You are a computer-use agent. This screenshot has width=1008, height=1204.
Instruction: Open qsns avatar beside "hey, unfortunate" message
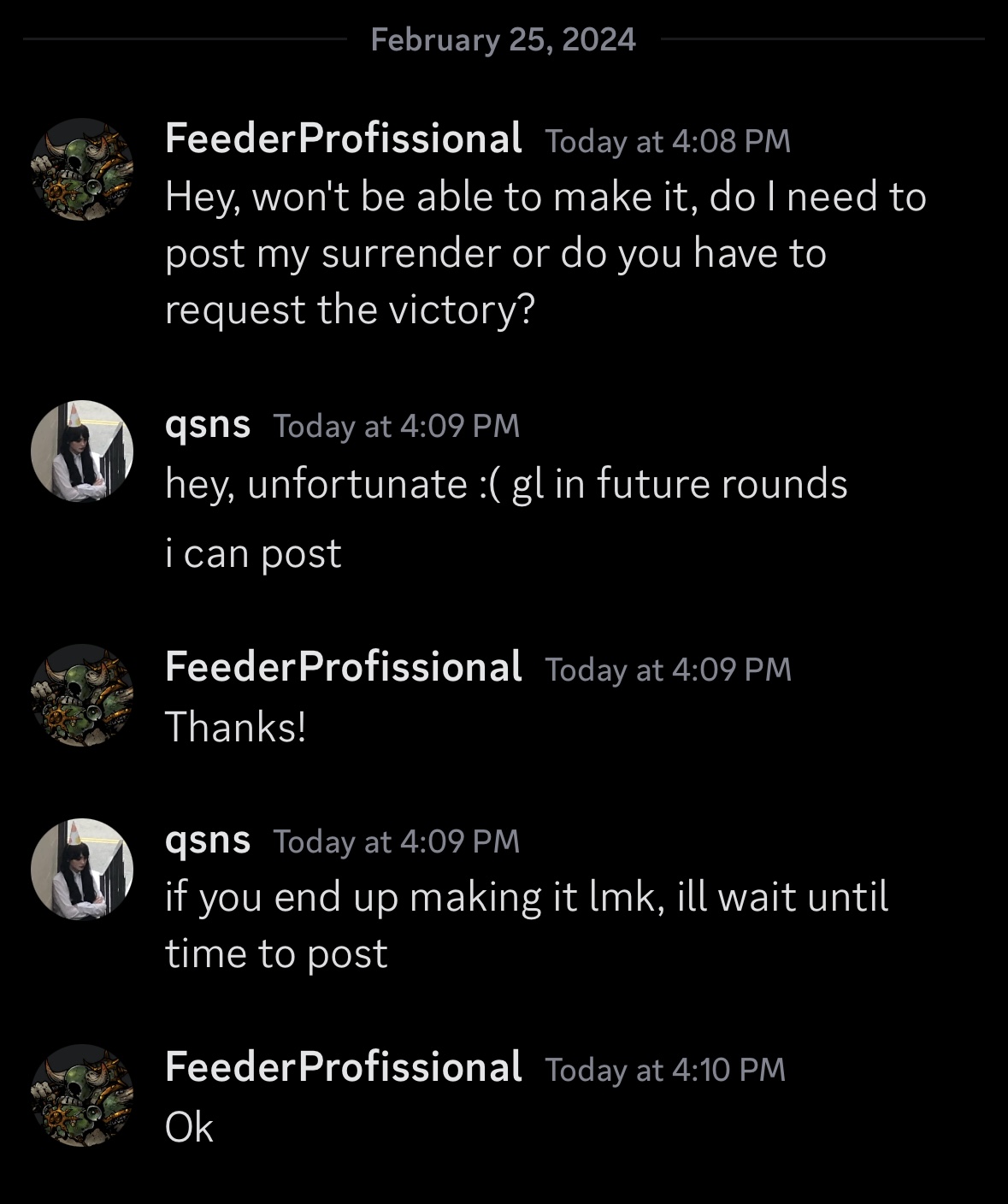coord(82,451)
